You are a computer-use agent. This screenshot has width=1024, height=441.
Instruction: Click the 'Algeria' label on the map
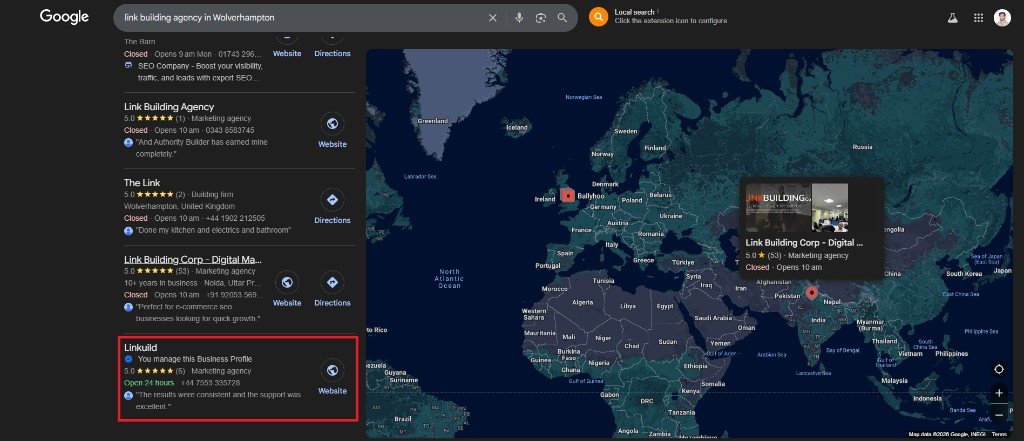tap(583, 302)
